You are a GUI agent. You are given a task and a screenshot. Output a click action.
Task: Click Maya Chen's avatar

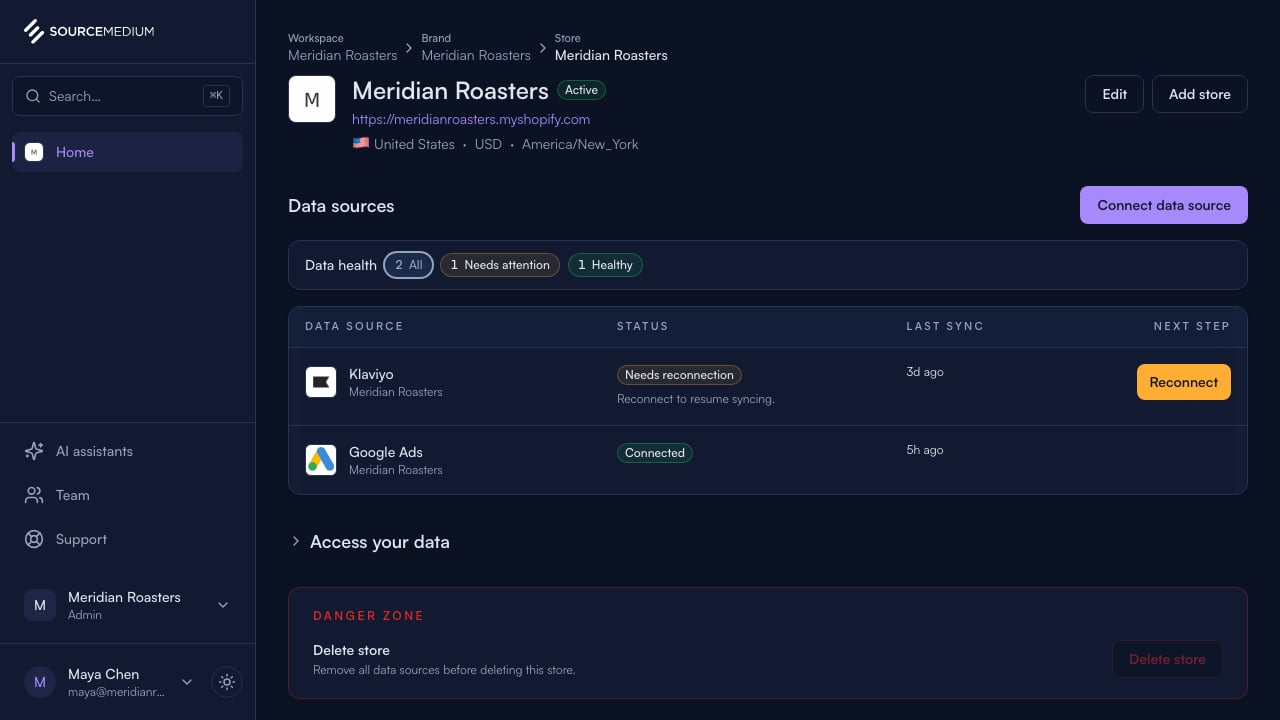[40, 682]
